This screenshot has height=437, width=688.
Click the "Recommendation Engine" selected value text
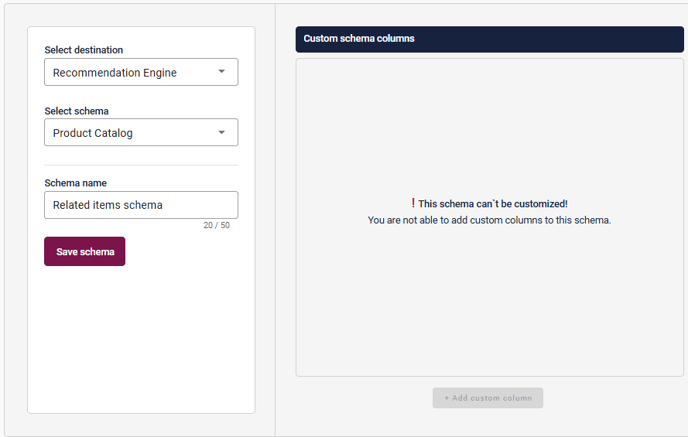pos(114,72)
